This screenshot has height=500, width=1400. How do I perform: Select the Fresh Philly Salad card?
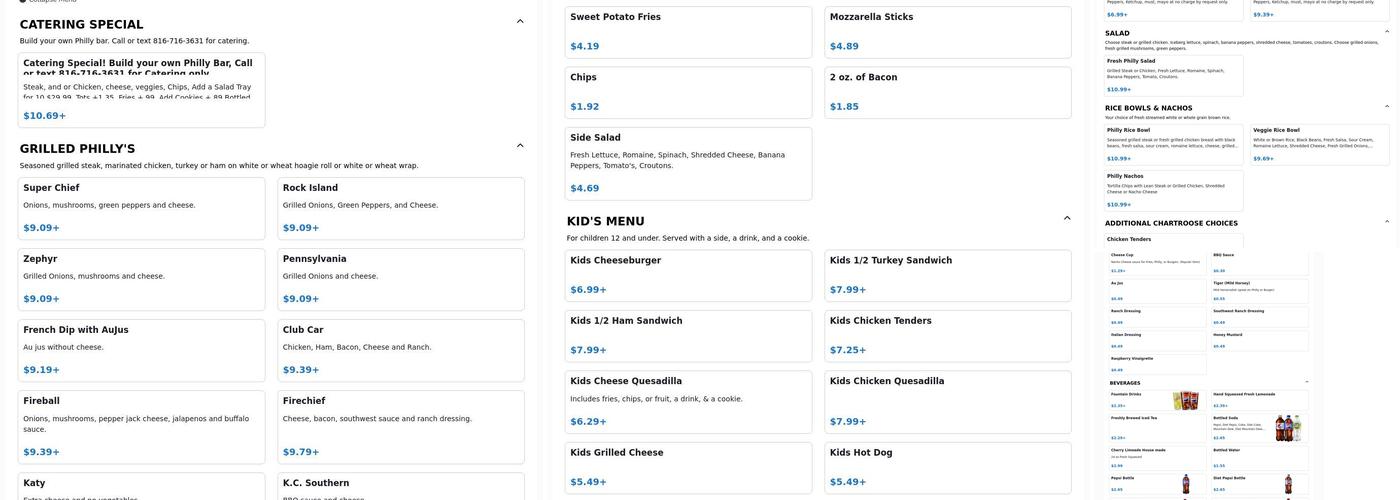1173,75
